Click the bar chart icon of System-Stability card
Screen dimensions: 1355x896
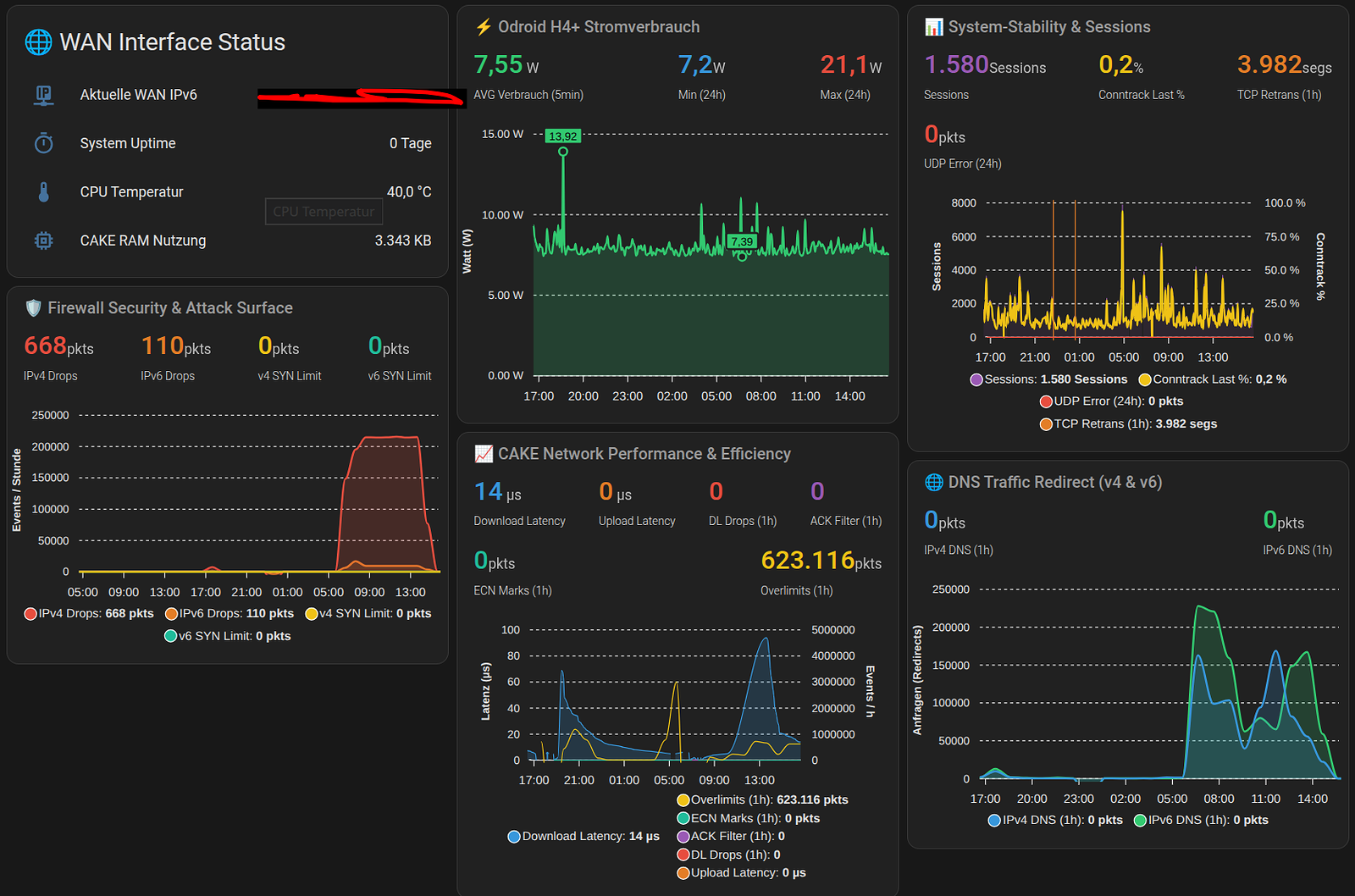[934, 27]
